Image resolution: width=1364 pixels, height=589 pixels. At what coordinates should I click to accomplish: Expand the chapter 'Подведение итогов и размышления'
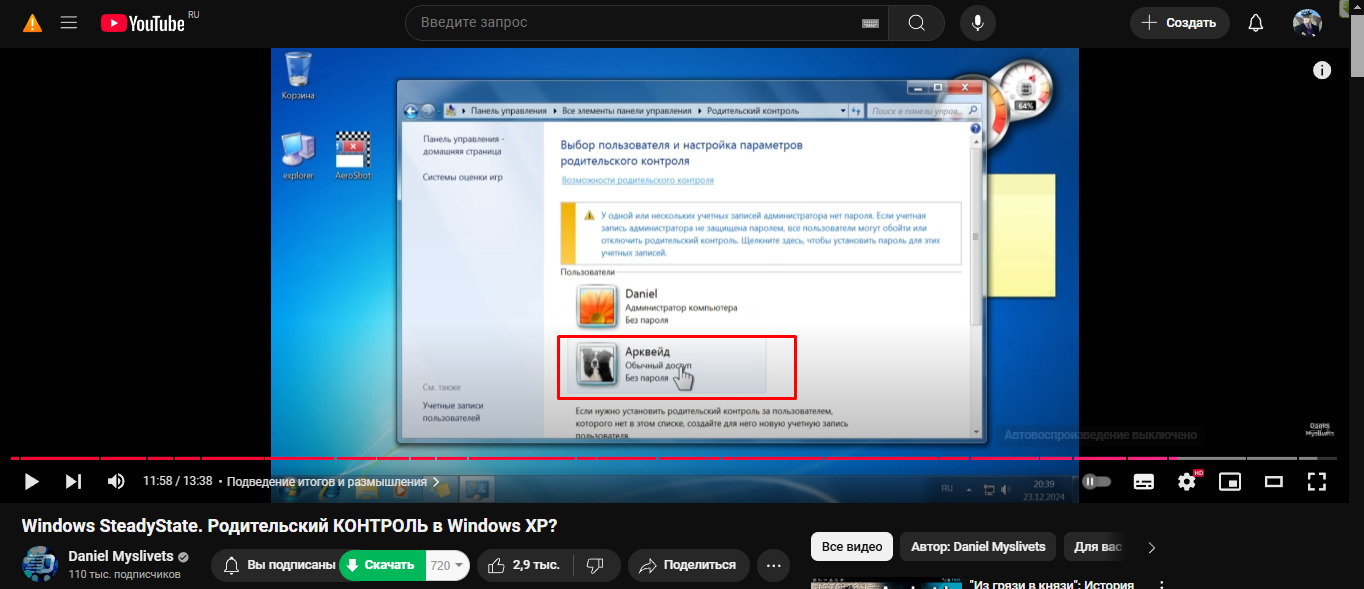tap(334, 481)
